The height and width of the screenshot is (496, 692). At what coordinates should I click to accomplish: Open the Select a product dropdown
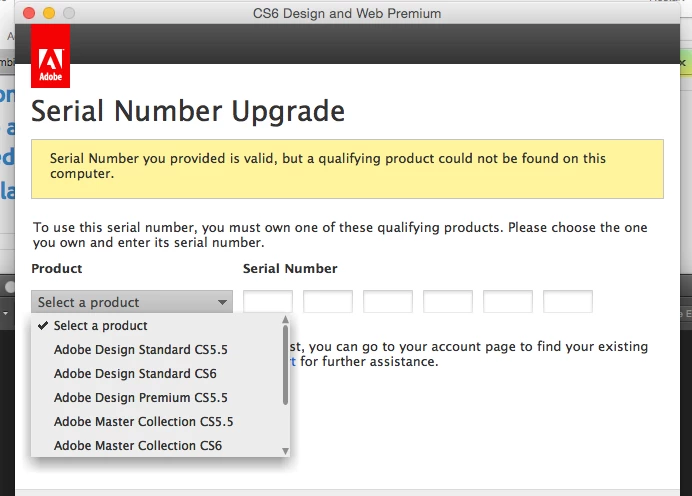click(132, 302)
